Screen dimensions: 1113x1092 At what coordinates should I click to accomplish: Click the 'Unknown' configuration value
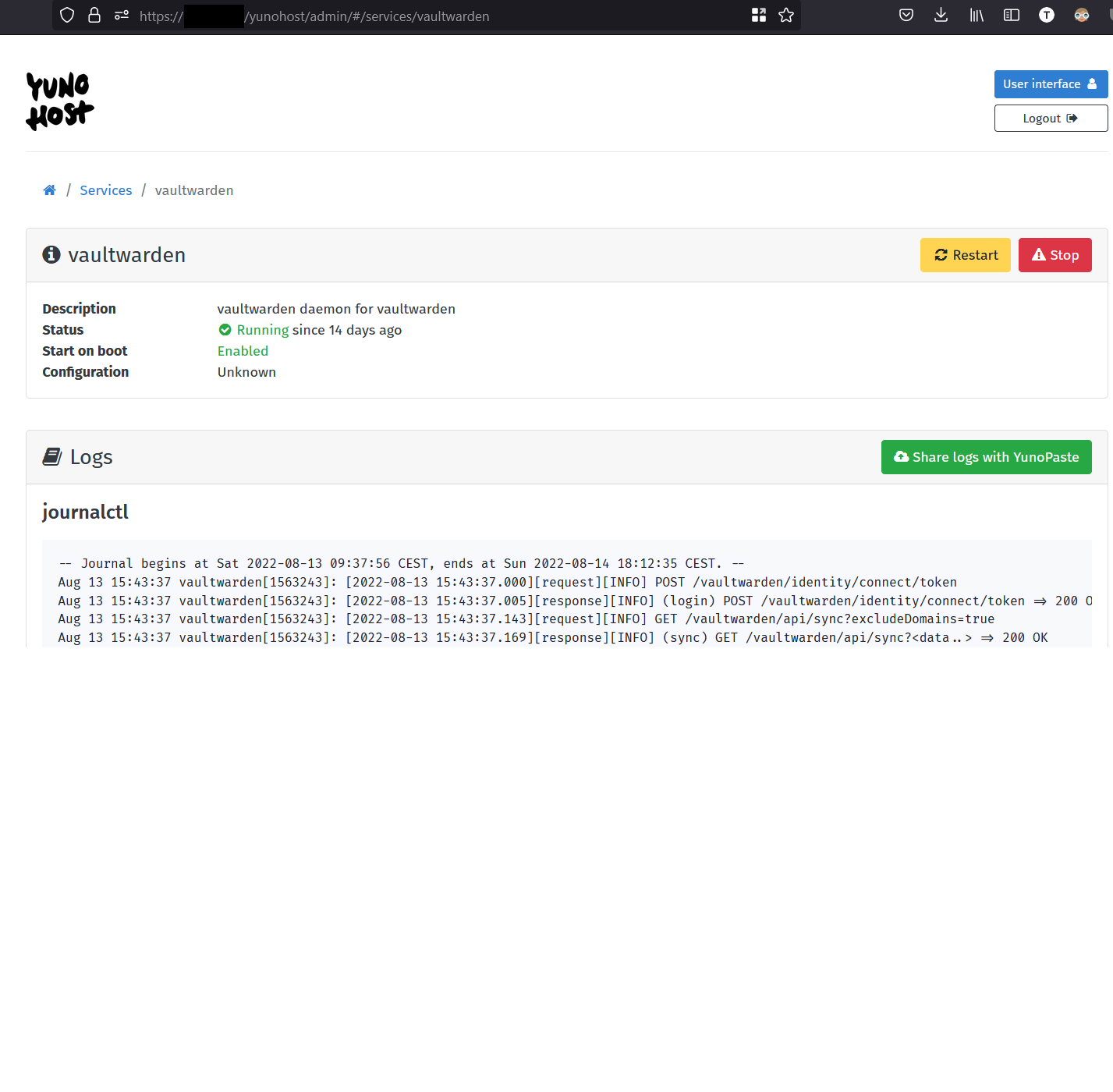tap(246, 372)
